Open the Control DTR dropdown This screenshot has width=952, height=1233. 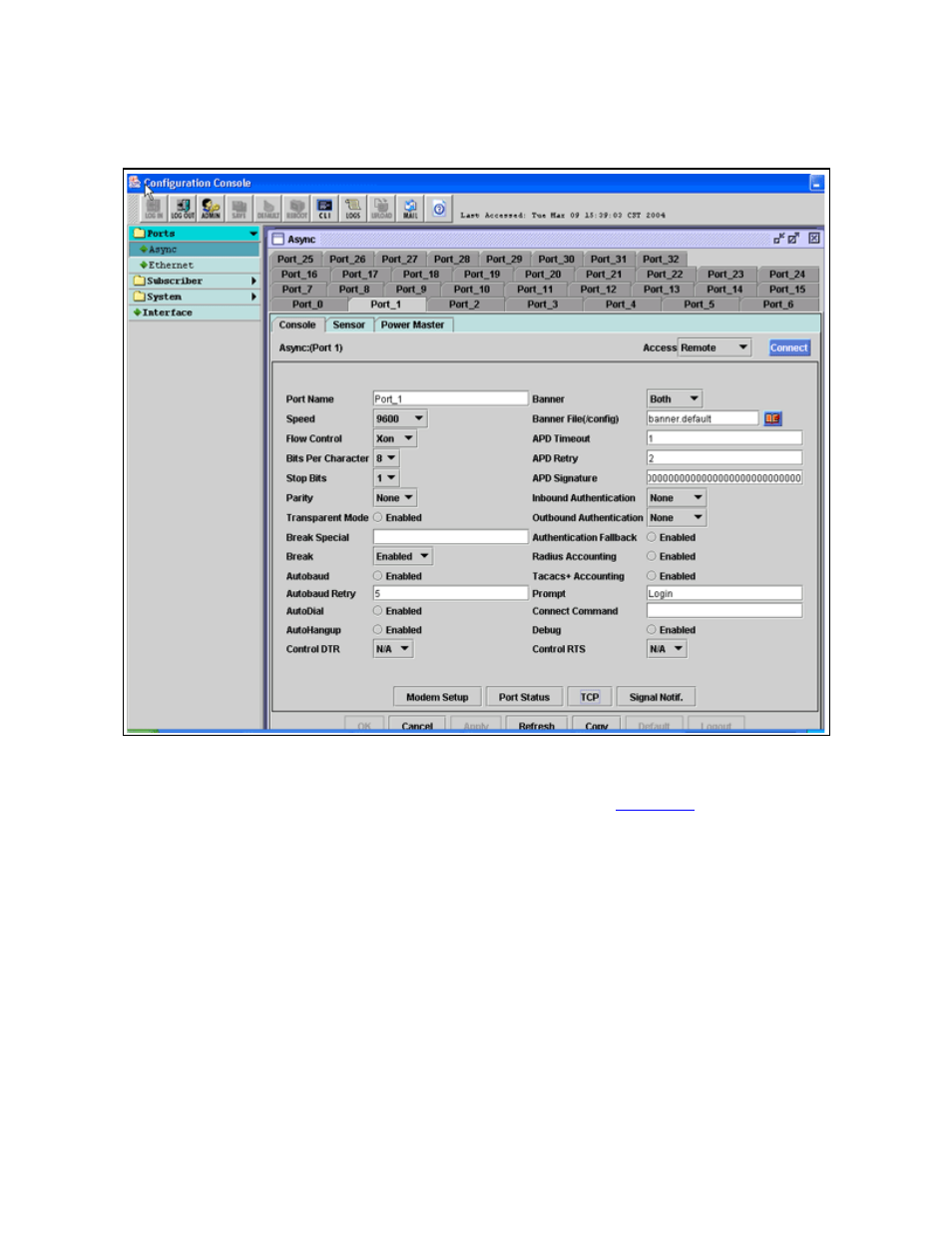393,649
